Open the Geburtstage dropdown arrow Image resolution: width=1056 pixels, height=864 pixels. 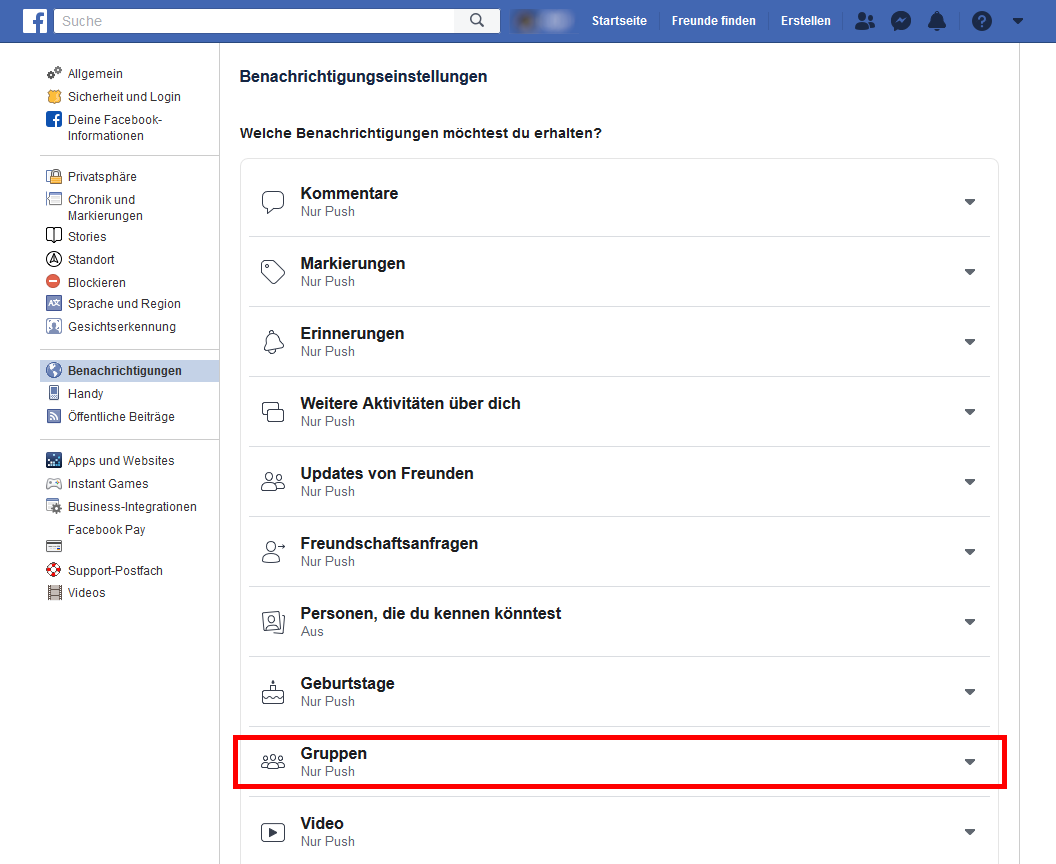pyautogui.click(x=969, y=691)
